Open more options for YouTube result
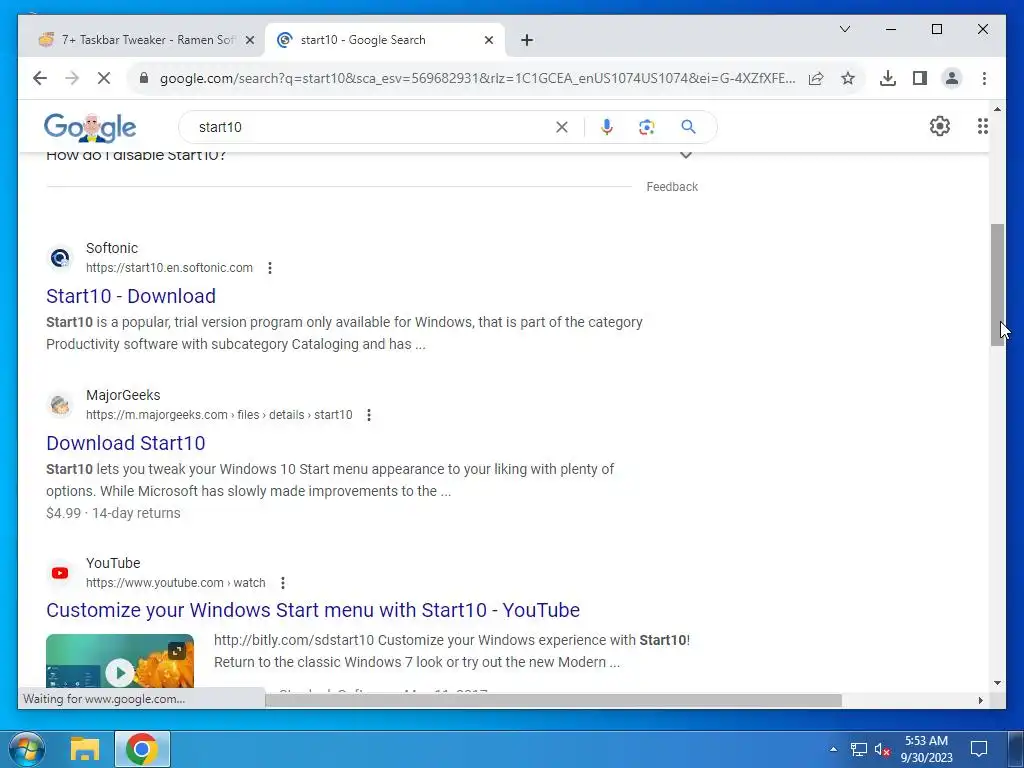This screenshot has width=1024, height=768. tap(283, 583)
